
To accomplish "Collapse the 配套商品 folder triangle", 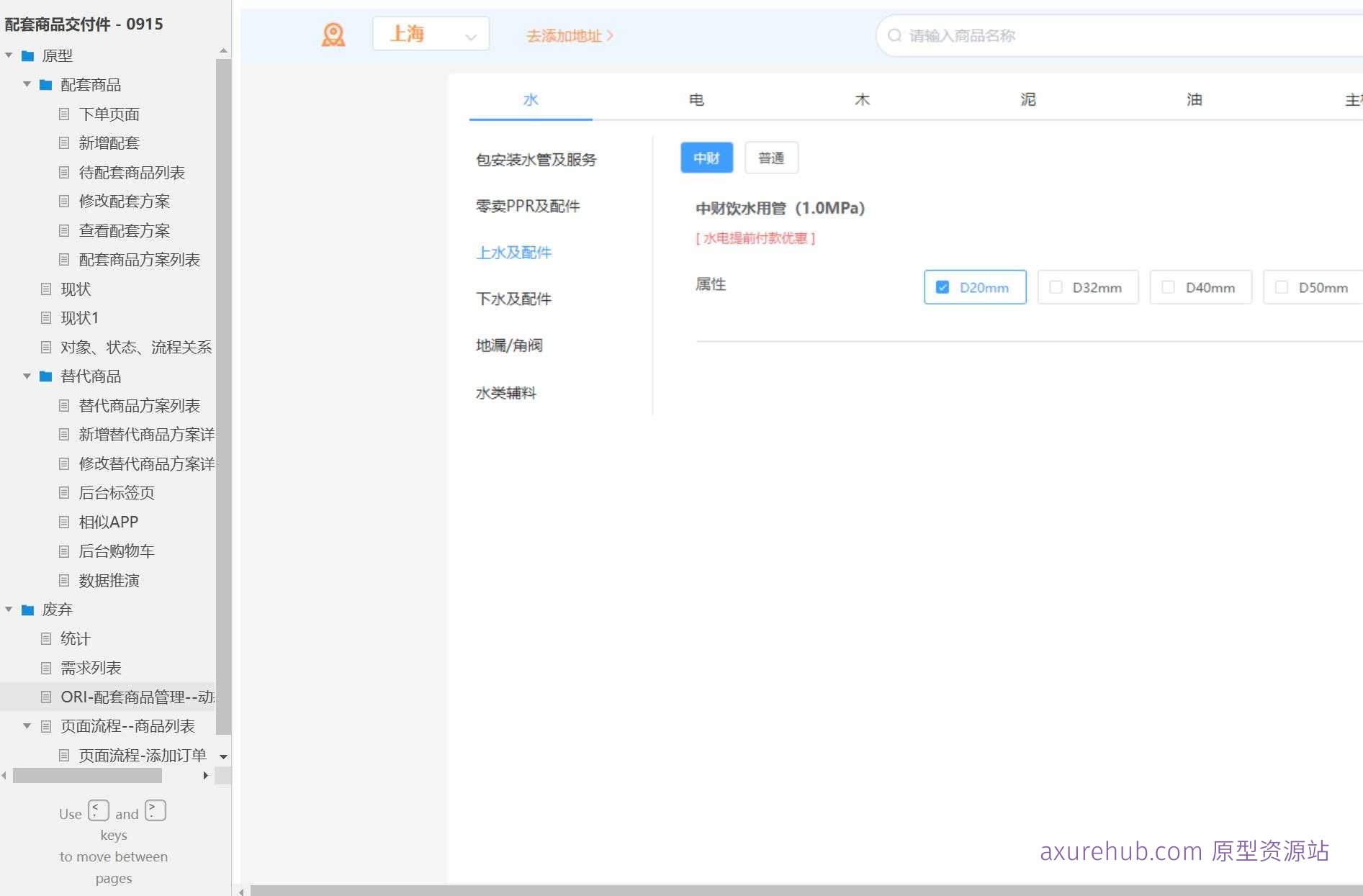I will point(27,84).
